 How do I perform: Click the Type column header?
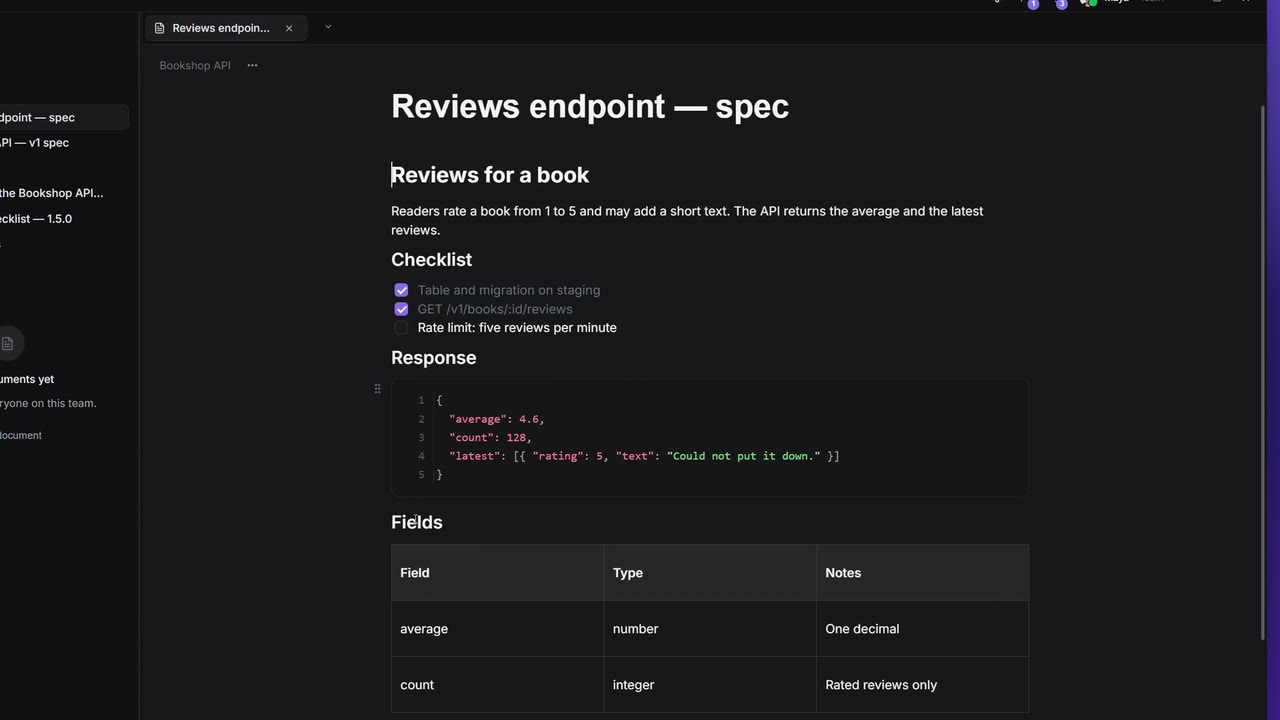pos(710,573)
